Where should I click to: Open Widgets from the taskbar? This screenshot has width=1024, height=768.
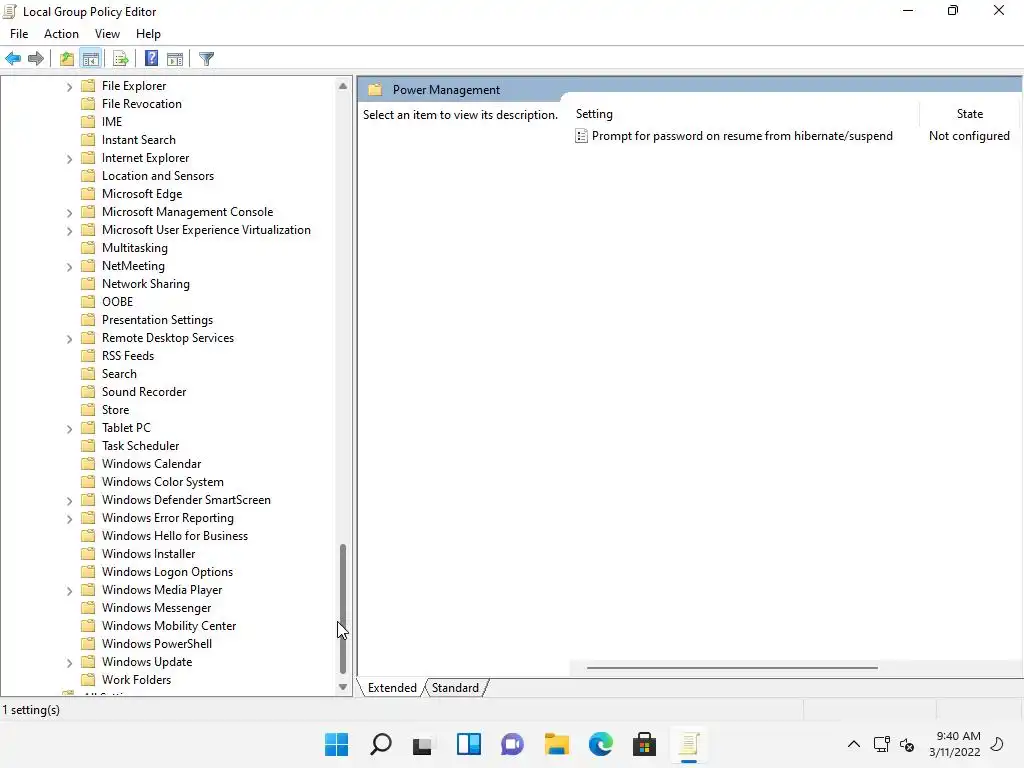click(469, 744)
